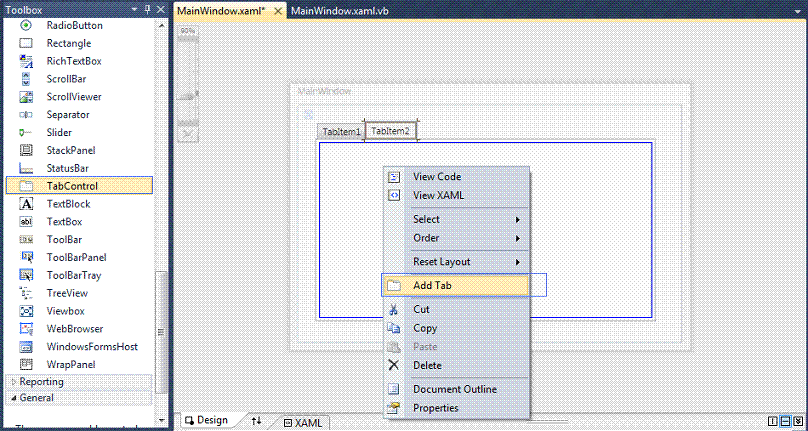The height and width of the screenshot is (431, 808).
Task: Choose Delete from the context menu
Action: (x=457, y=366)
